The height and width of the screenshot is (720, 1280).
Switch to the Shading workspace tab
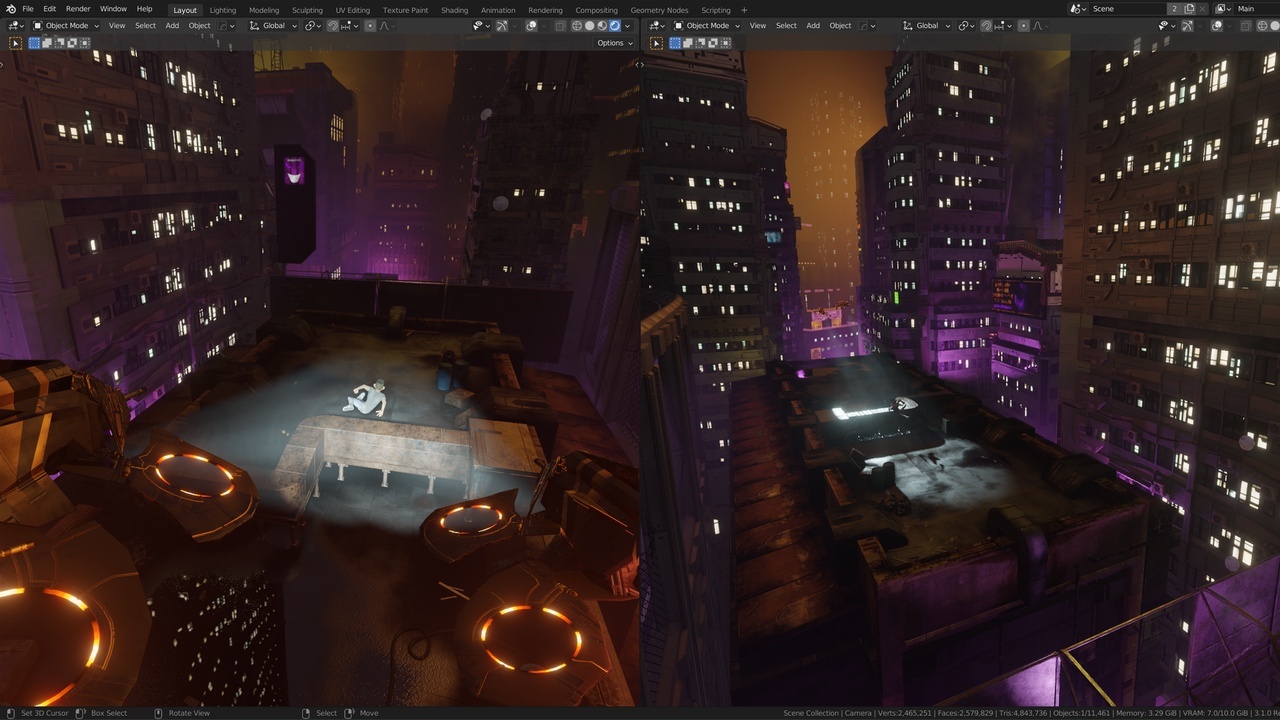click(454, 10)
